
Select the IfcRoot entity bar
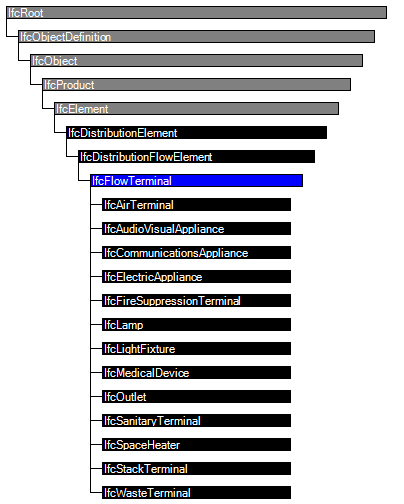coord(196,13)
